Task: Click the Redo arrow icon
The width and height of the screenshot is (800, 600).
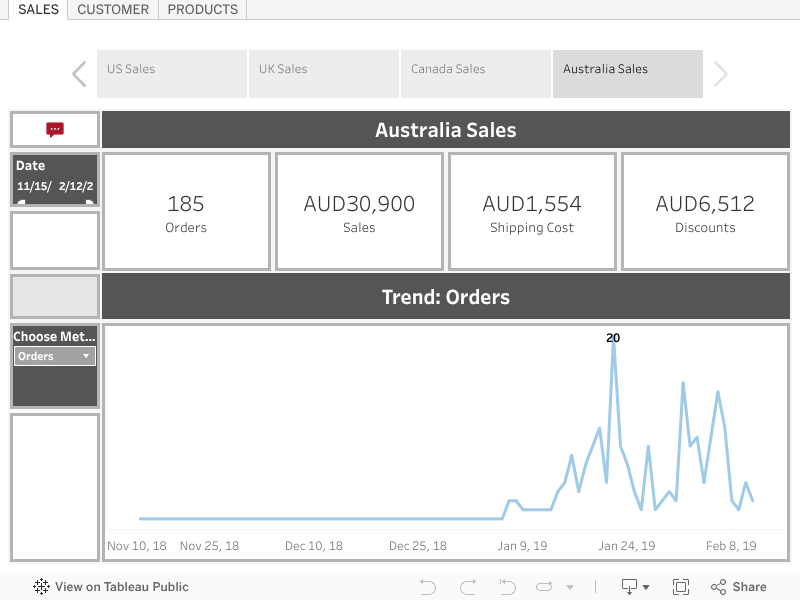Action: [467, 587]
